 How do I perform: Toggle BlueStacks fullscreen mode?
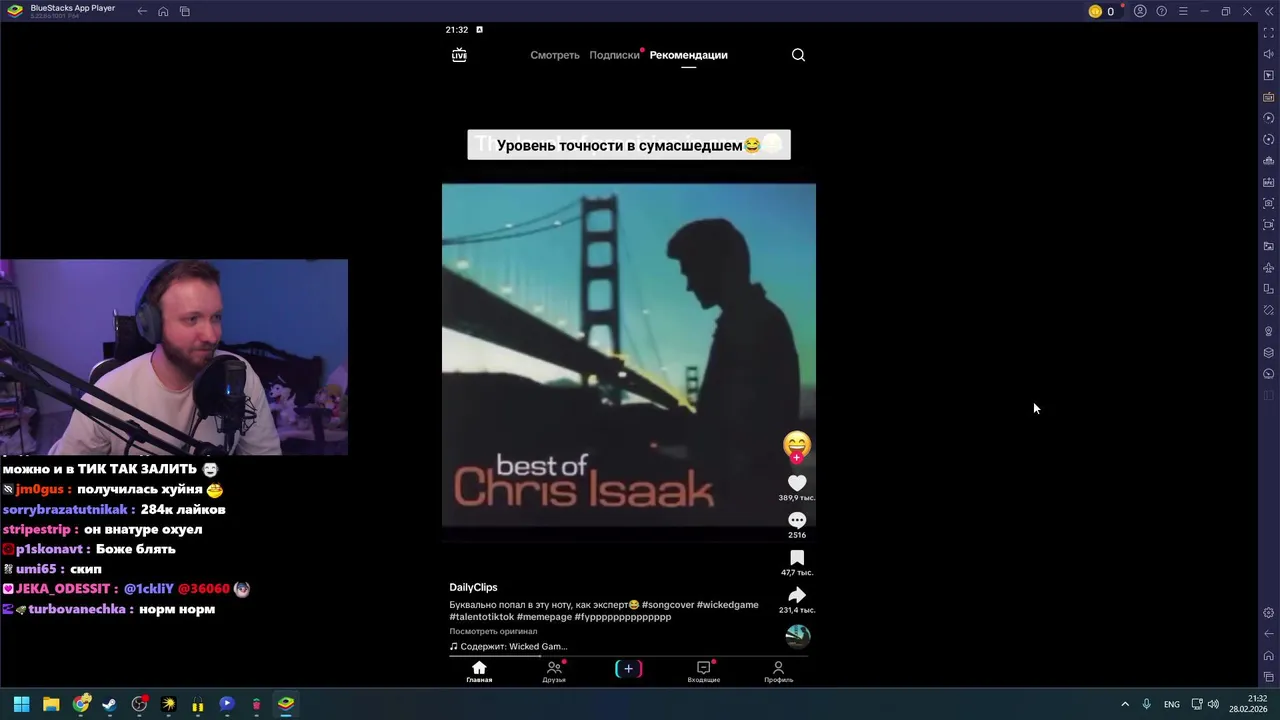(1269, 33)
